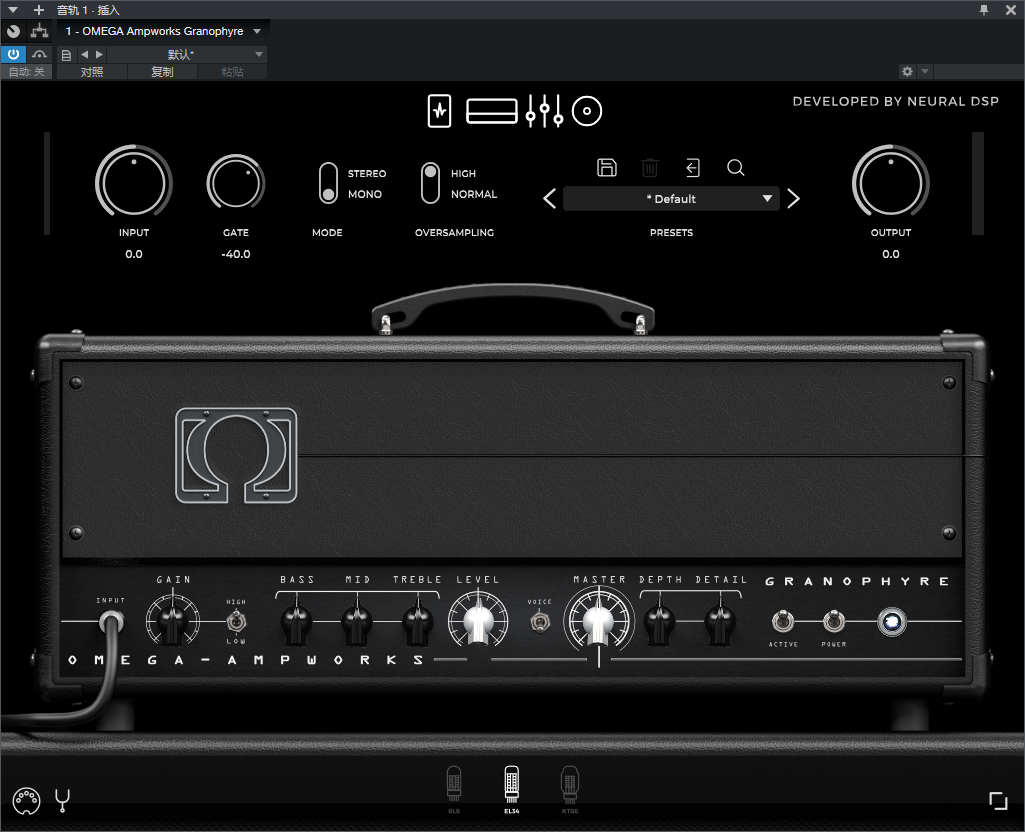
Task: Go to previous preset arrow
Action: [x=550, y=199]
